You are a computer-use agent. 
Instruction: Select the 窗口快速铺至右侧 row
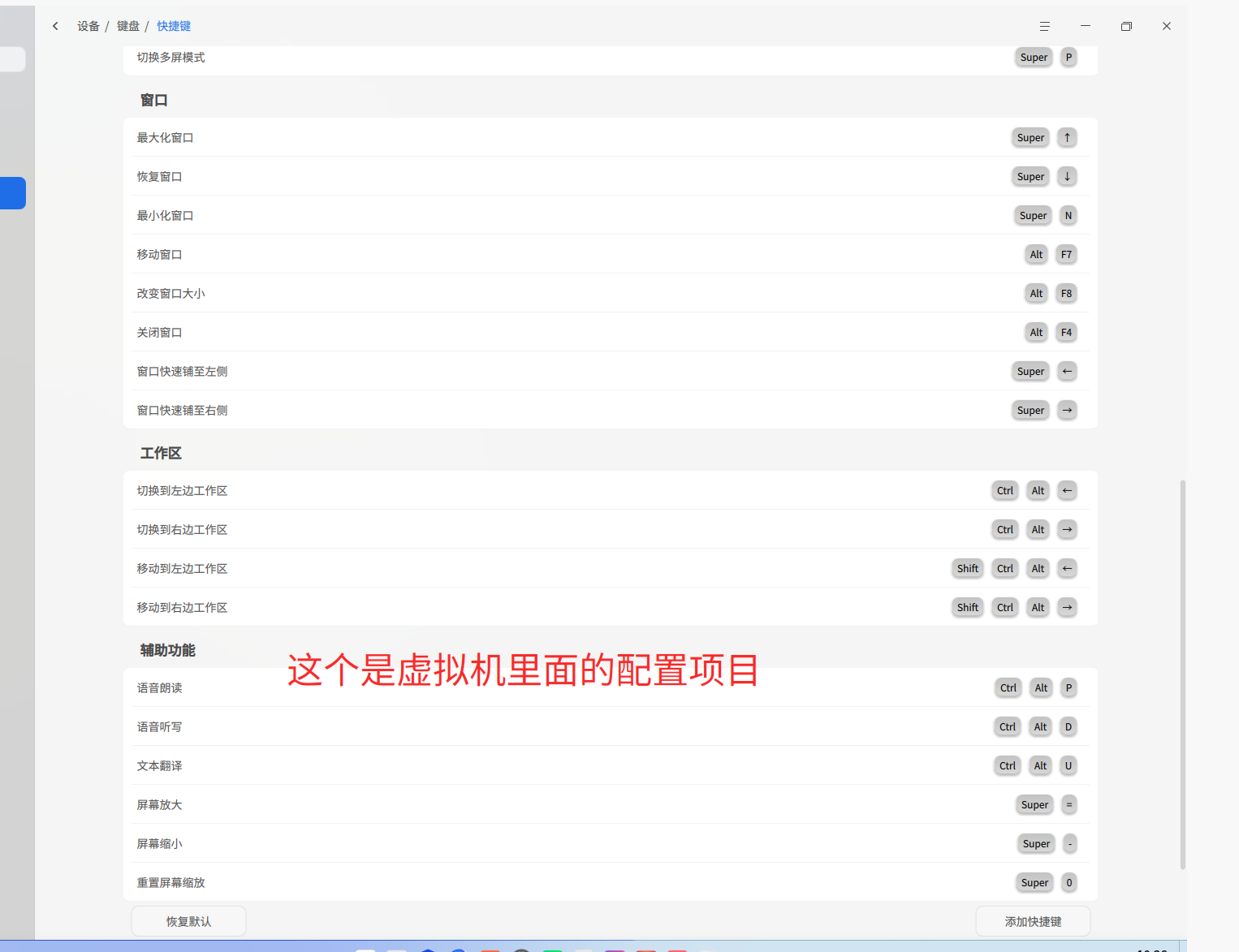611,410
